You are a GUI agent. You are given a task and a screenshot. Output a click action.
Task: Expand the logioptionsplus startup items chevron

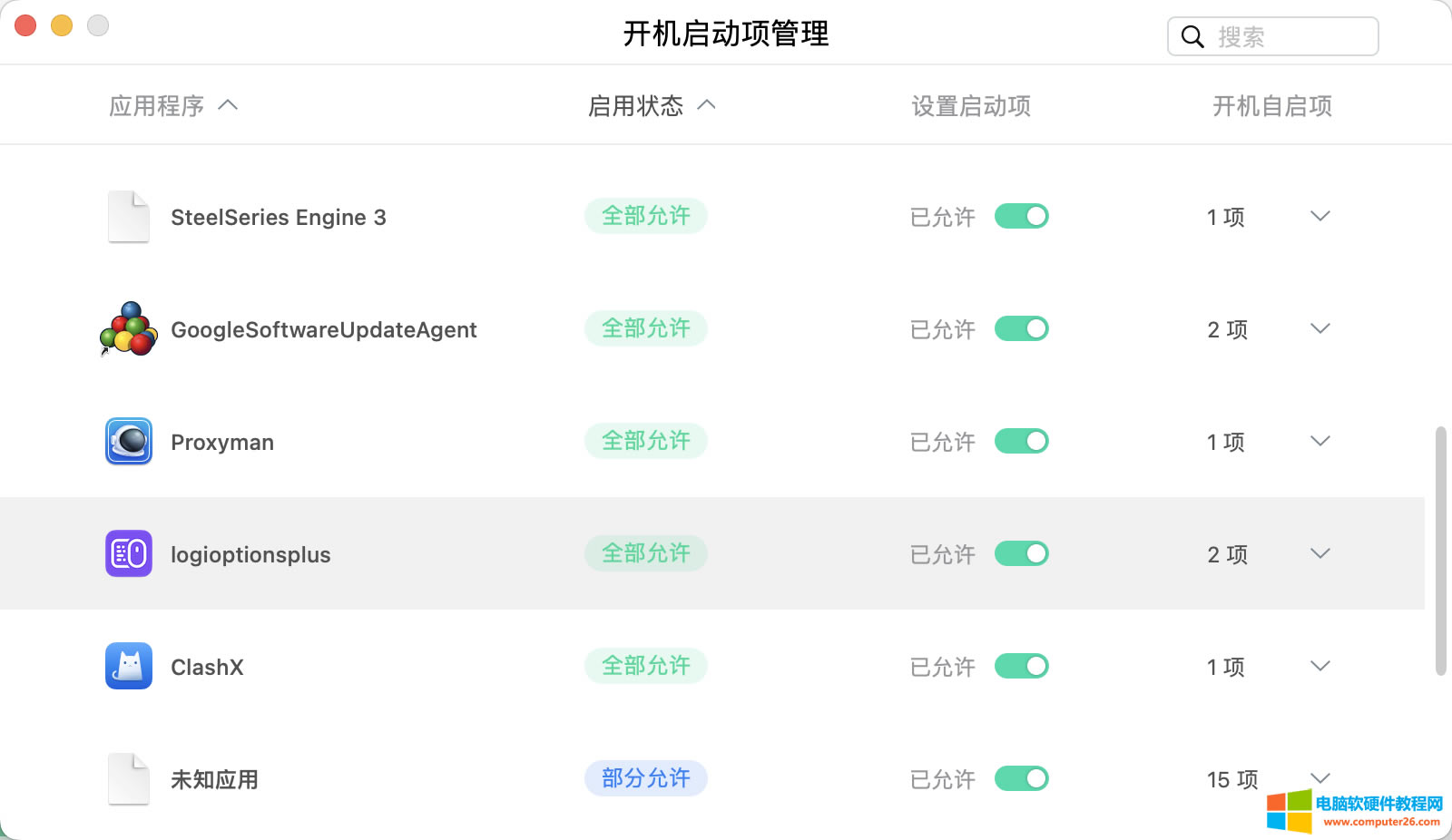1320,553
